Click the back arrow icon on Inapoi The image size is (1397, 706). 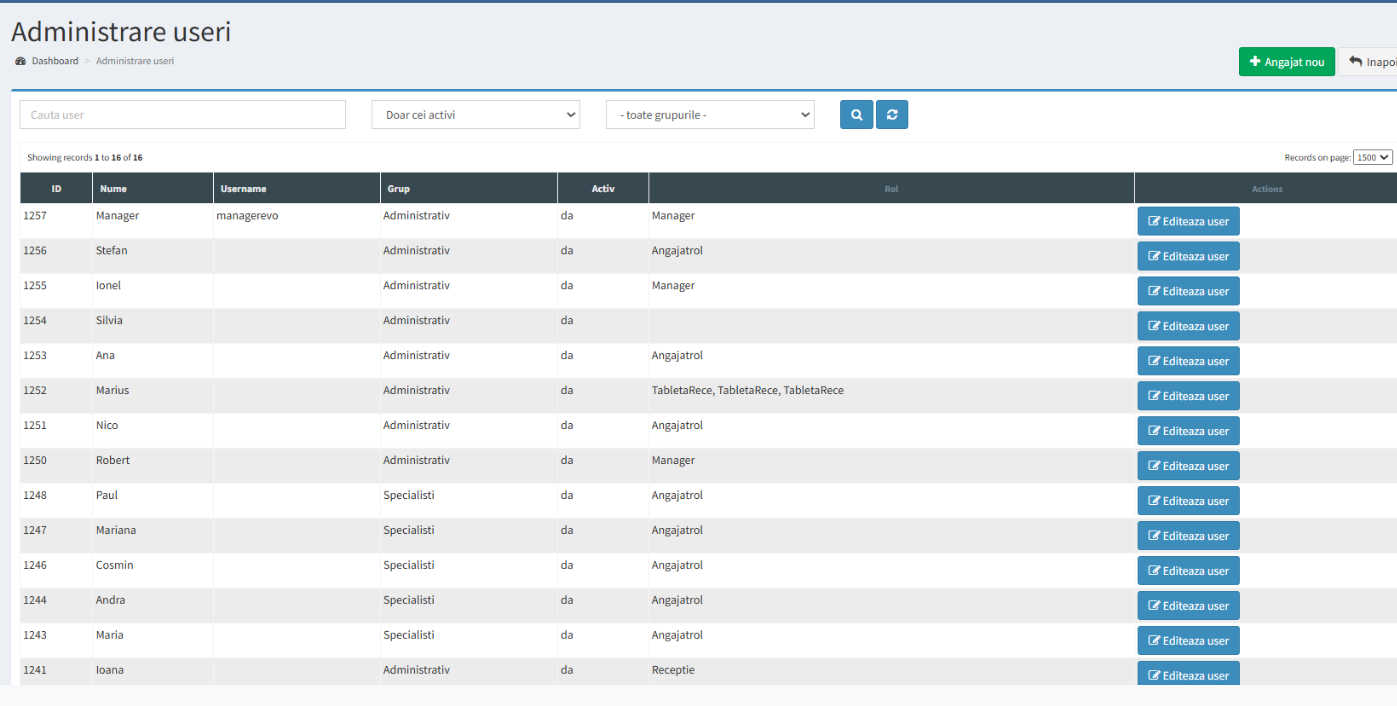click(x=1355, y=62)
